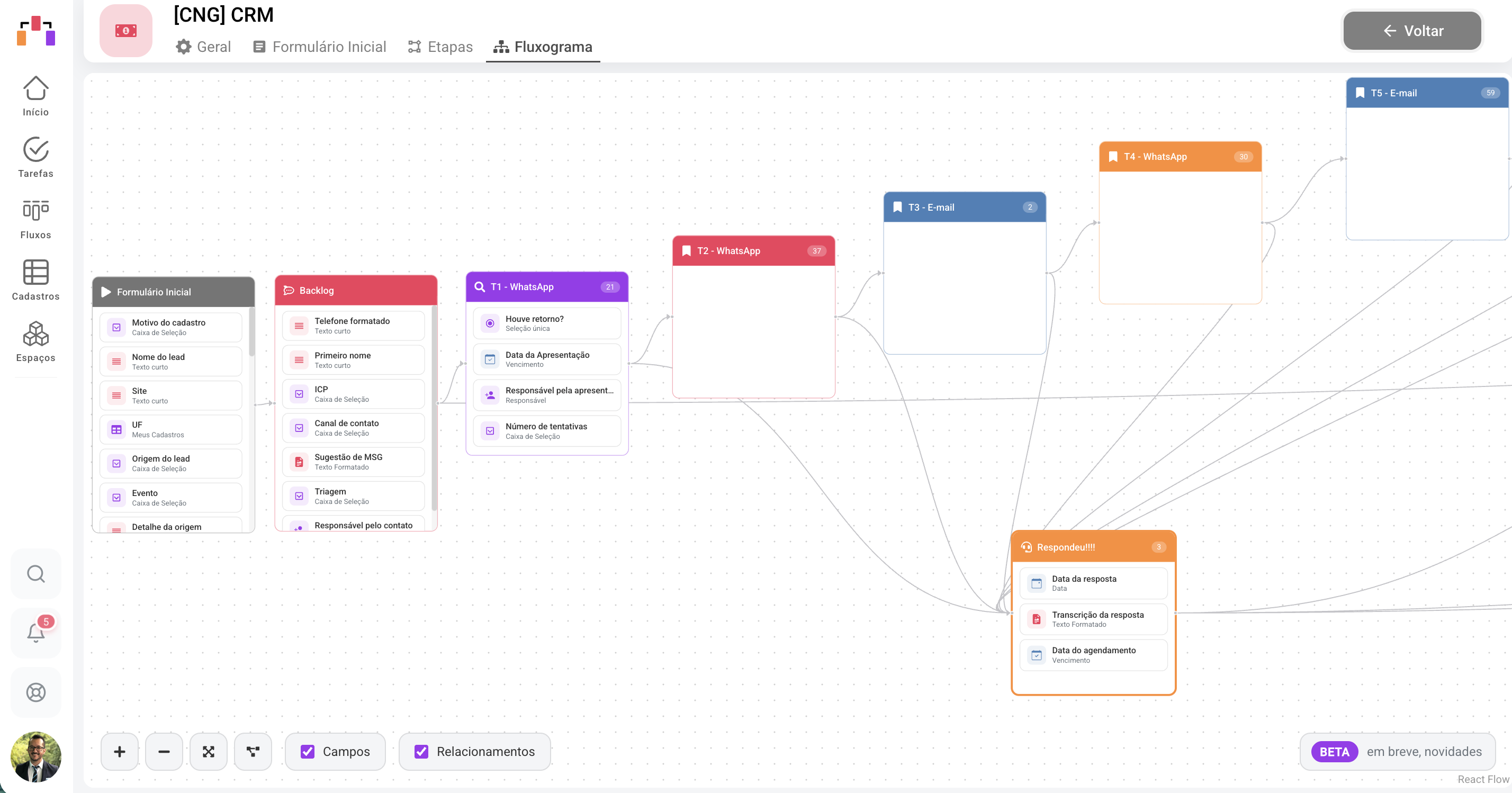
Task: Switch to the Etapas tab
Action: coord(440,47)
